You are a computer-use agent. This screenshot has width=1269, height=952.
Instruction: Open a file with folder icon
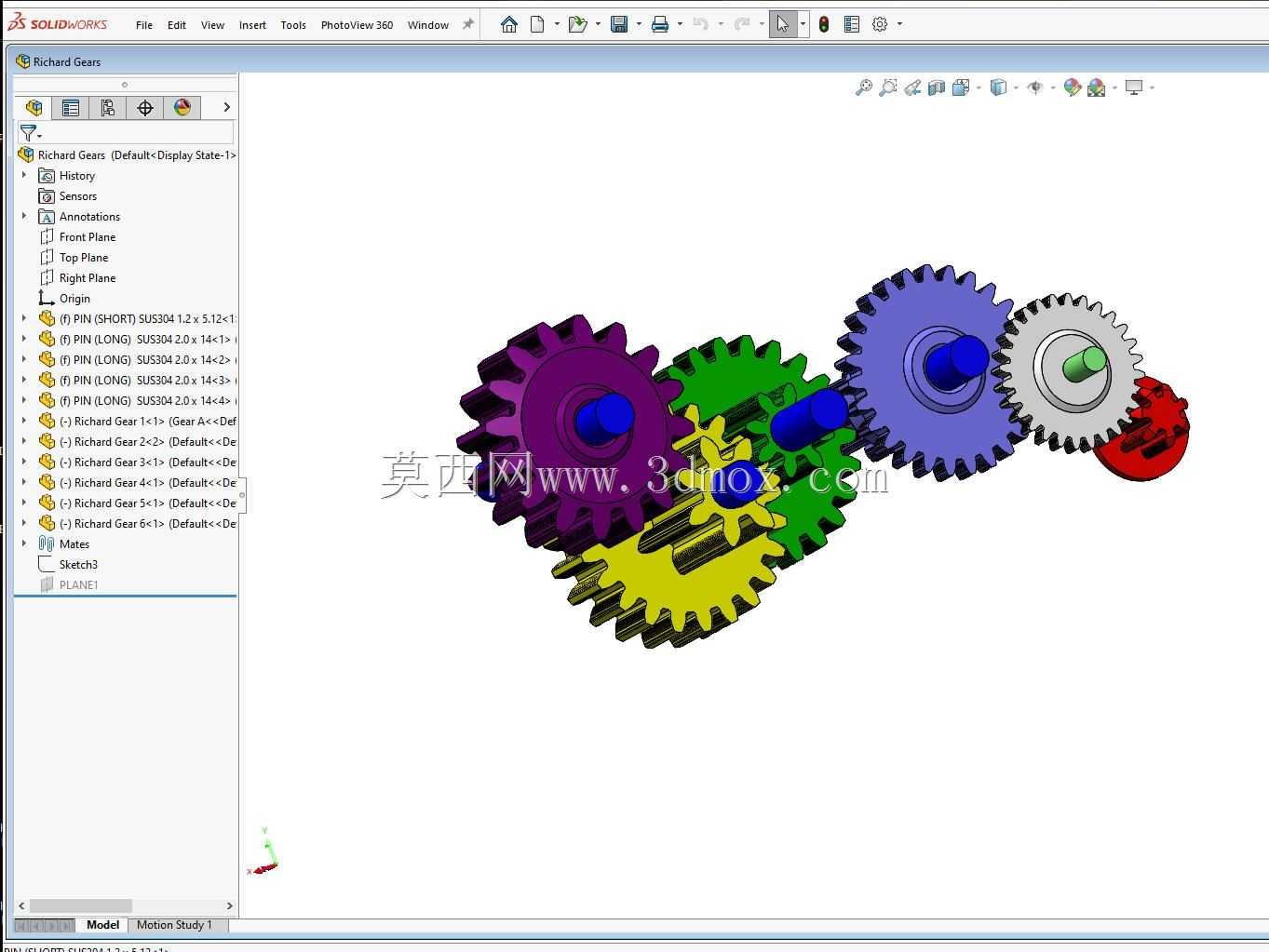point(577,24)
